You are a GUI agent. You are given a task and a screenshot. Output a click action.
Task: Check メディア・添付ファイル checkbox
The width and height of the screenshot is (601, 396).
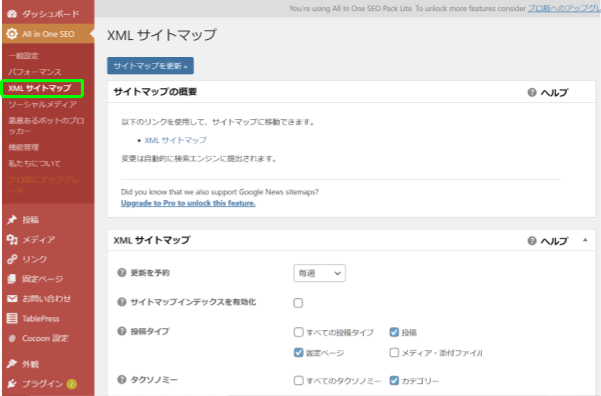pyautogui.click(x=394, y=352)
